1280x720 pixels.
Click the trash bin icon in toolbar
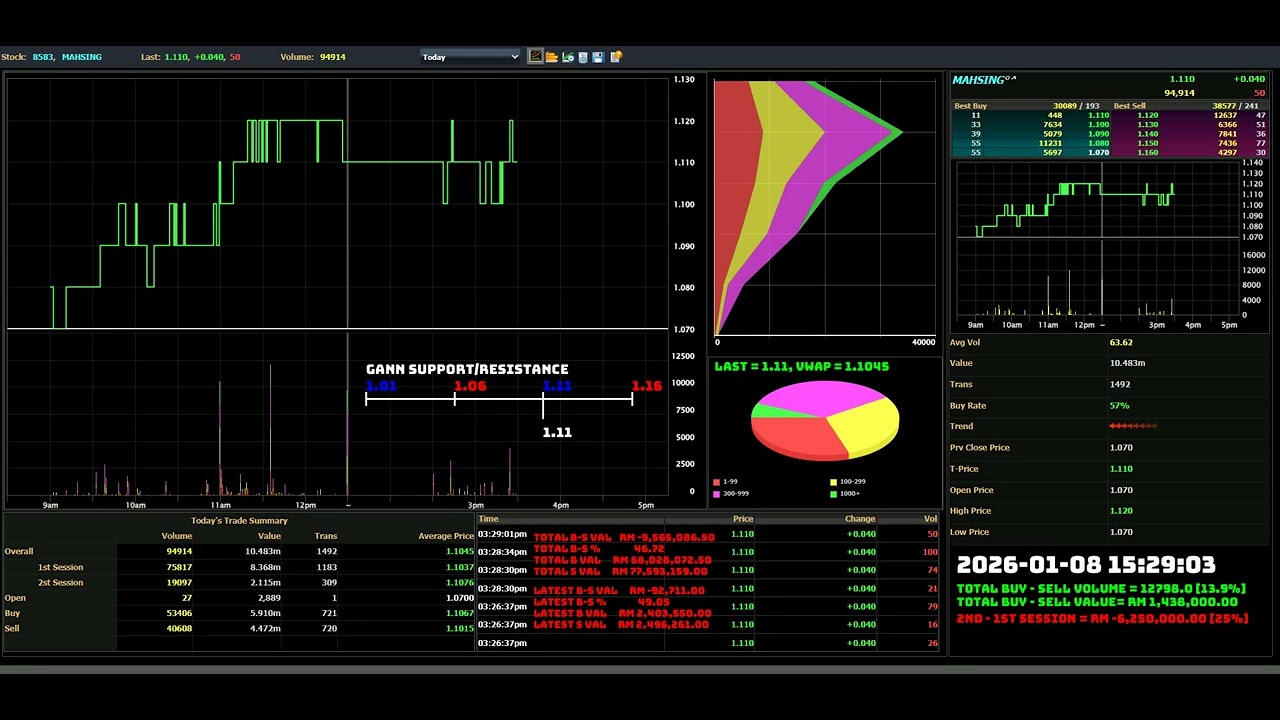click(583, 57)
